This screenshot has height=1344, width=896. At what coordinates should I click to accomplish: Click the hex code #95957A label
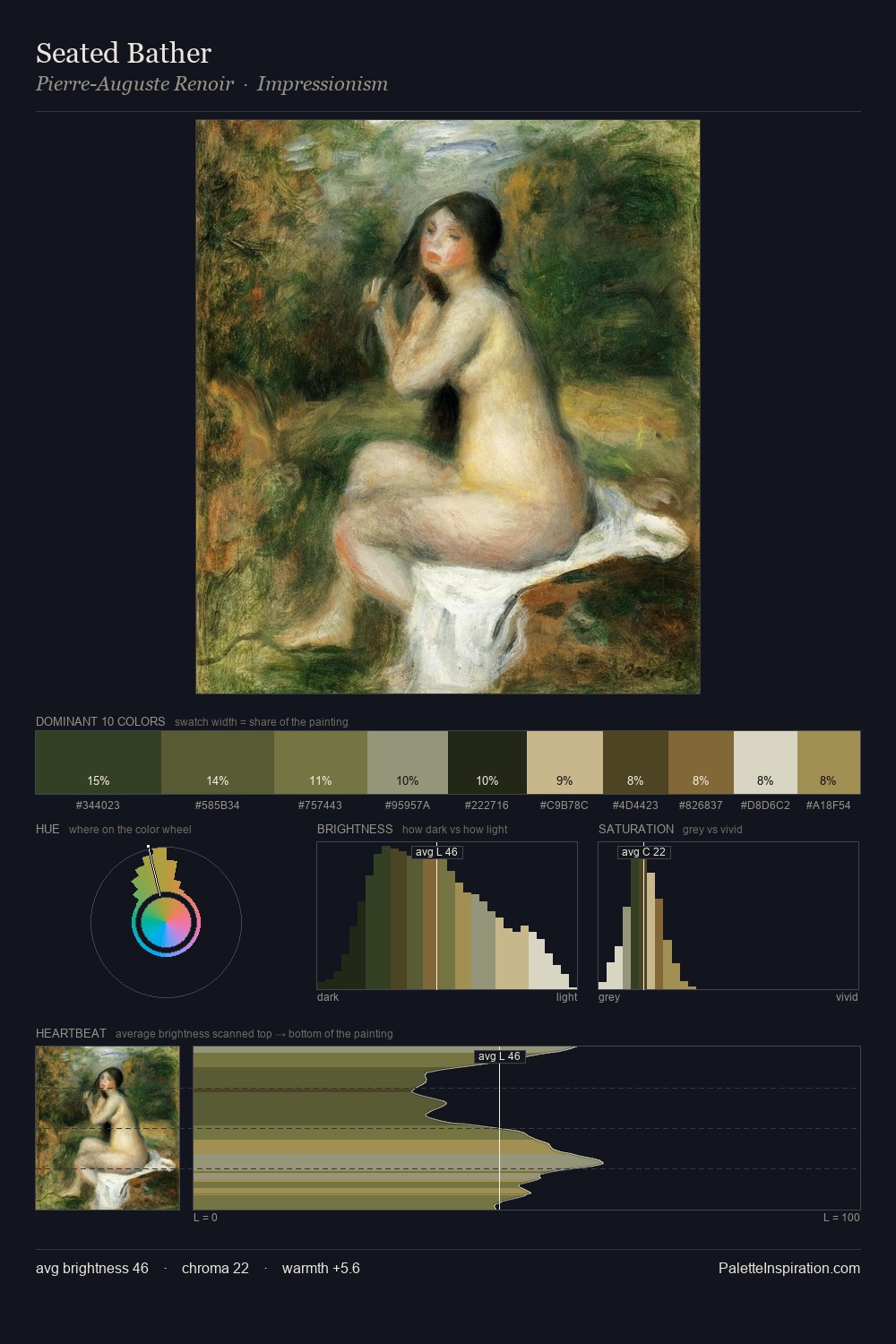[408, 806]
